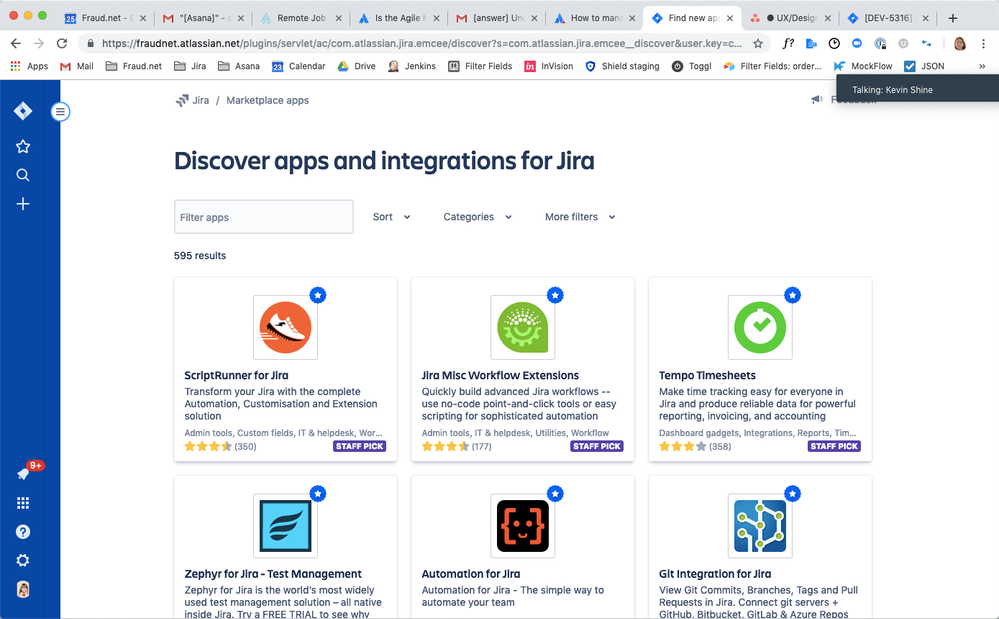Open the Categories dropdown
Viewport: 999px width, 619px height.
pos(477,217)
